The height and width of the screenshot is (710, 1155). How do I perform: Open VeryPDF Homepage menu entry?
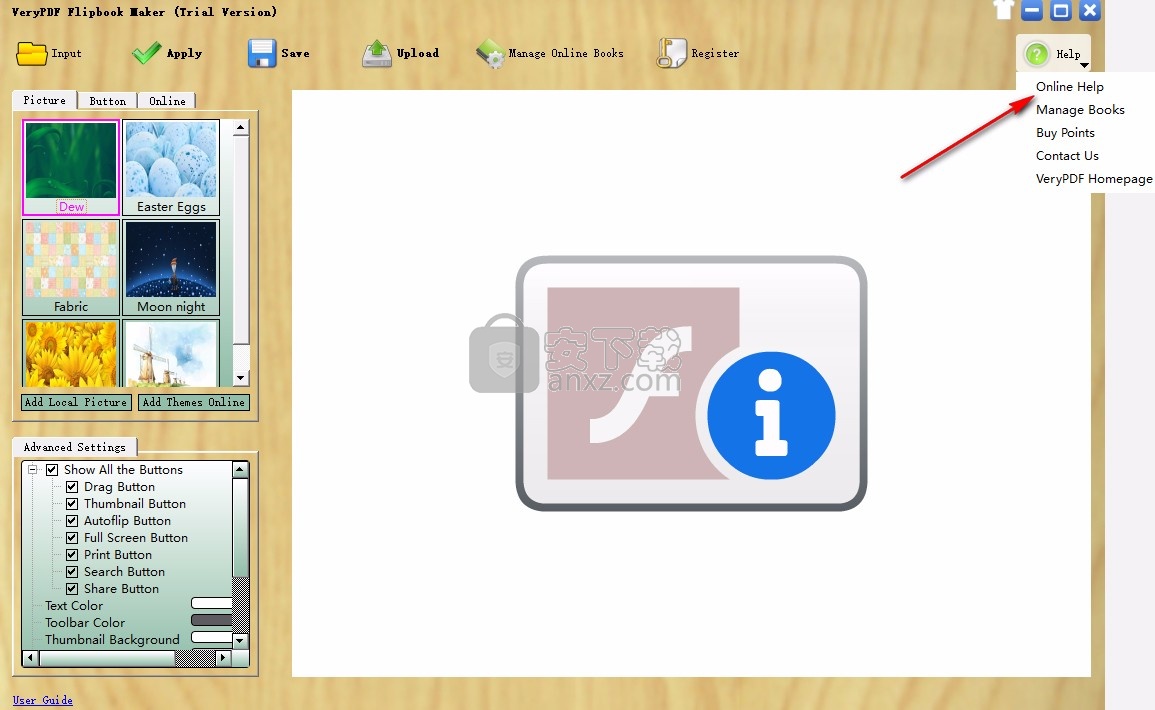click(x=1094, y=179)
